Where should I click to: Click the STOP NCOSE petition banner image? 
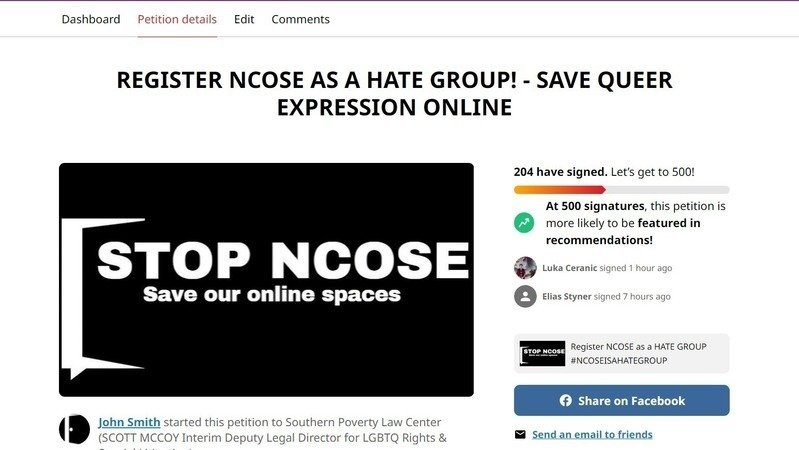coord(266,280)
